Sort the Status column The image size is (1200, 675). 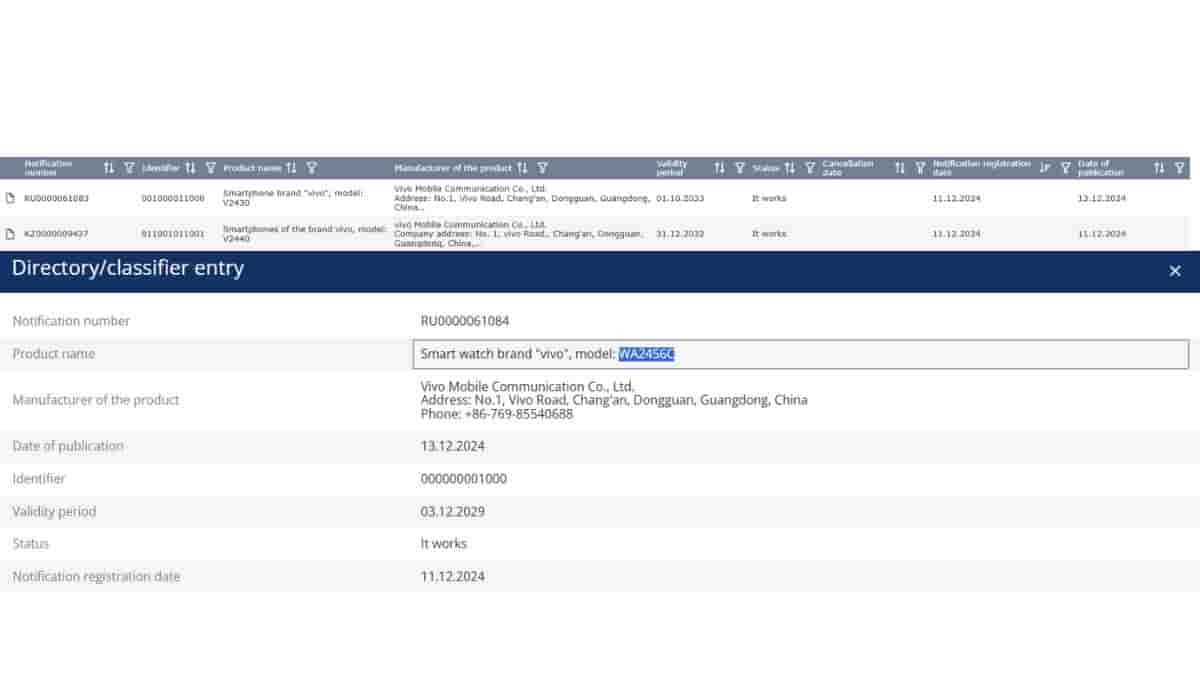point(789,168)
